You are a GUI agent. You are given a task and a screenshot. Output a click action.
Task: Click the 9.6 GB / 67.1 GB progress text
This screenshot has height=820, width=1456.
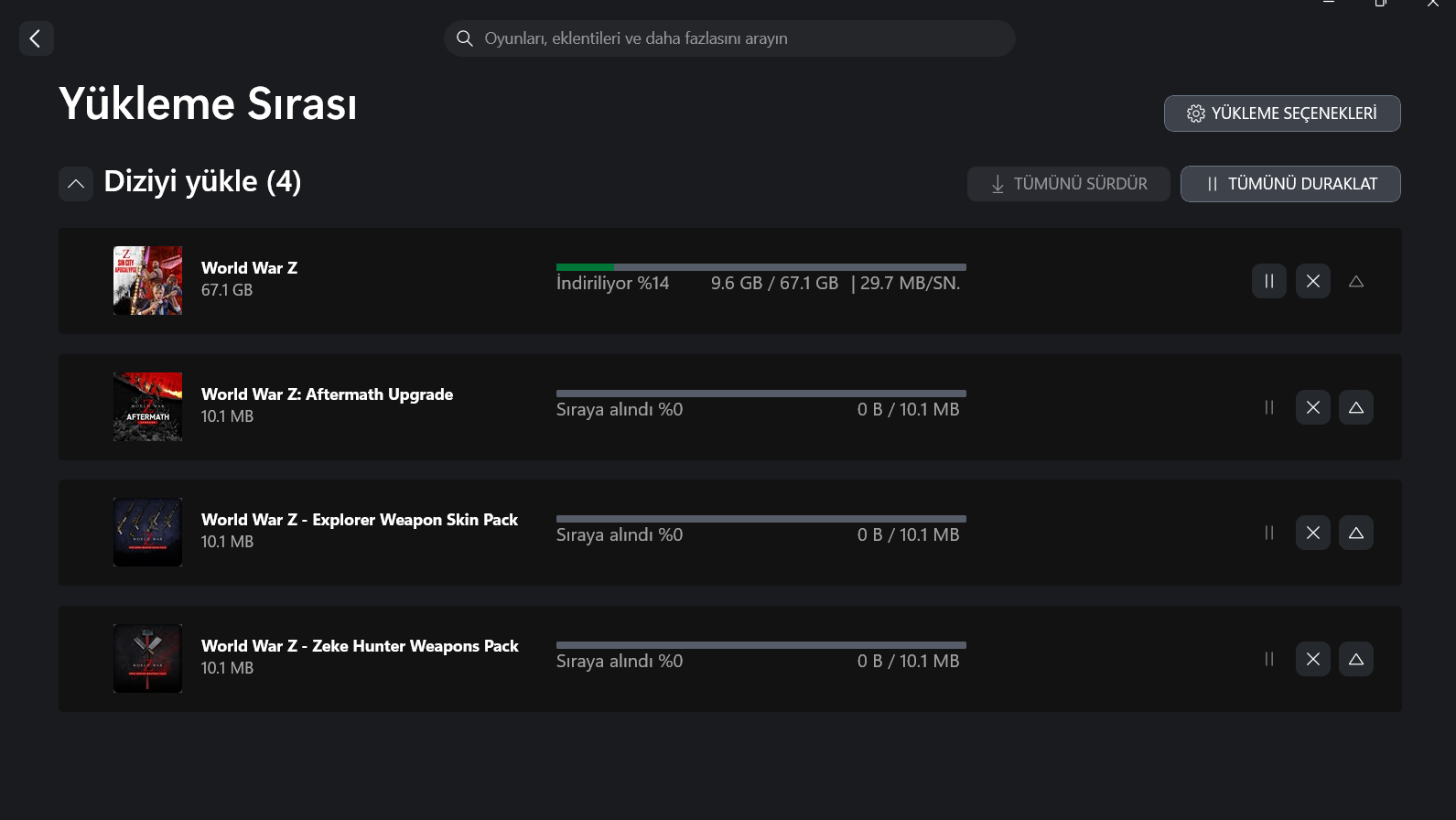[x=775, y=284]
